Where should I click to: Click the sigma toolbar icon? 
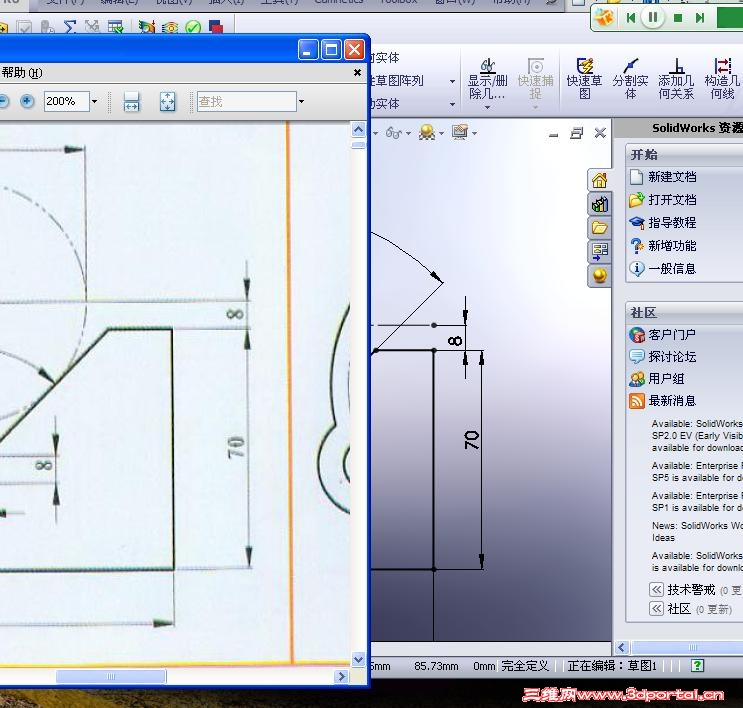(70, 27)
